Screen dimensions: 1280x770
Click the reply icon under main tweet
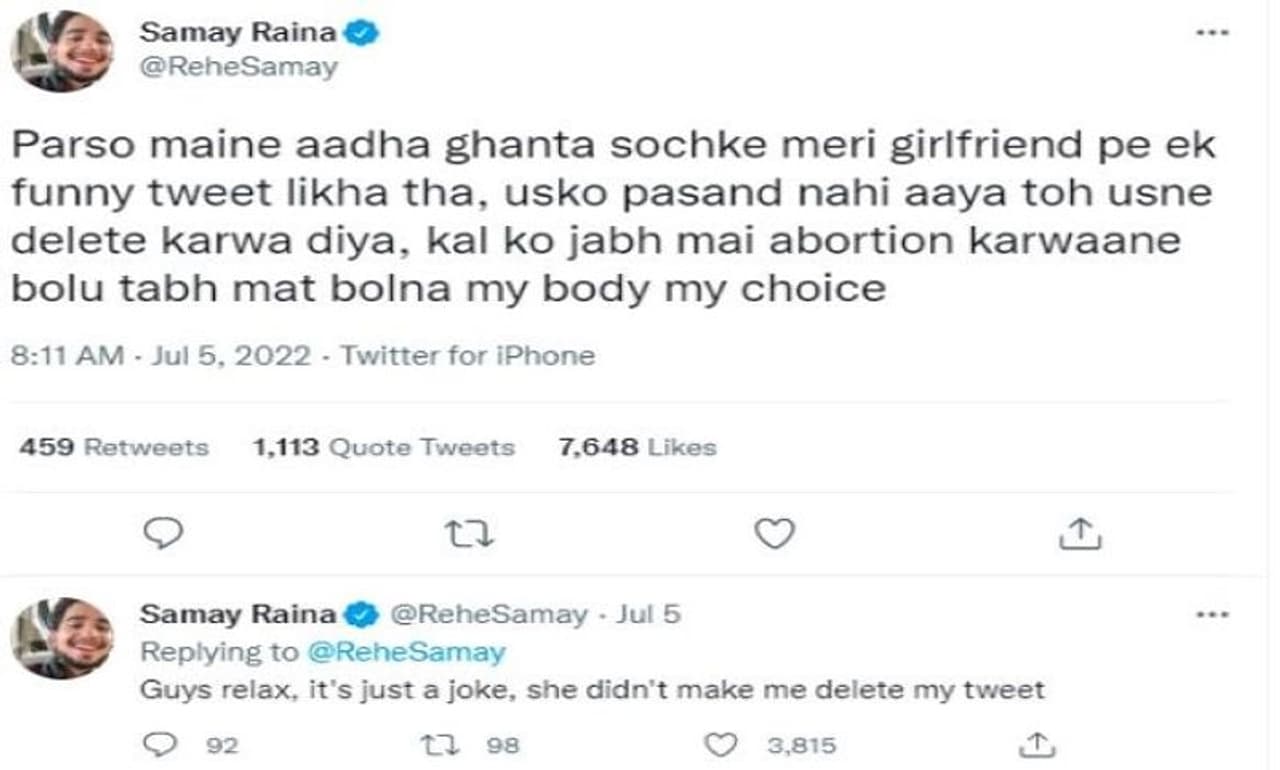[163, 535]
